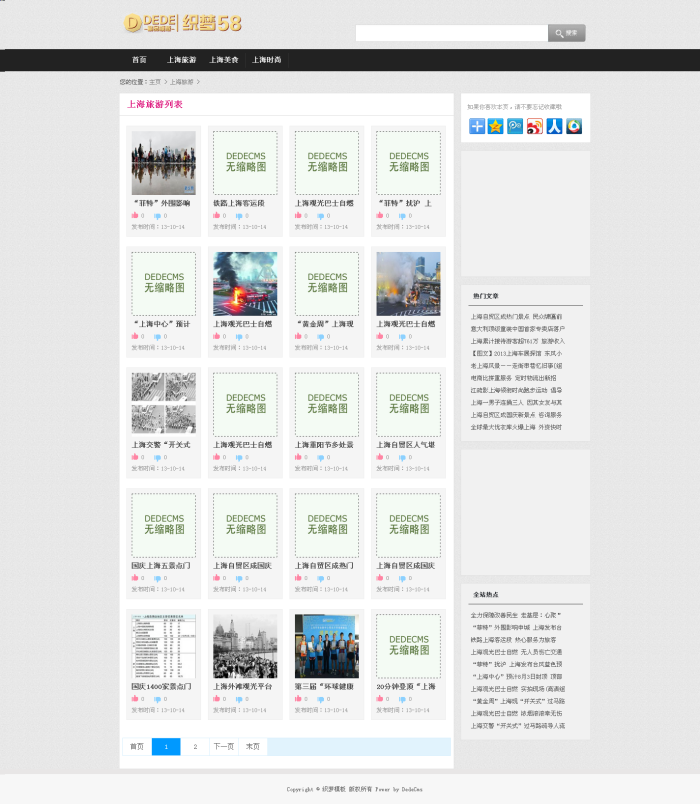The height and width of the screenshot is (804, 700).
Task: Share to Sina Weibo icon
Action: pos(535,126)
